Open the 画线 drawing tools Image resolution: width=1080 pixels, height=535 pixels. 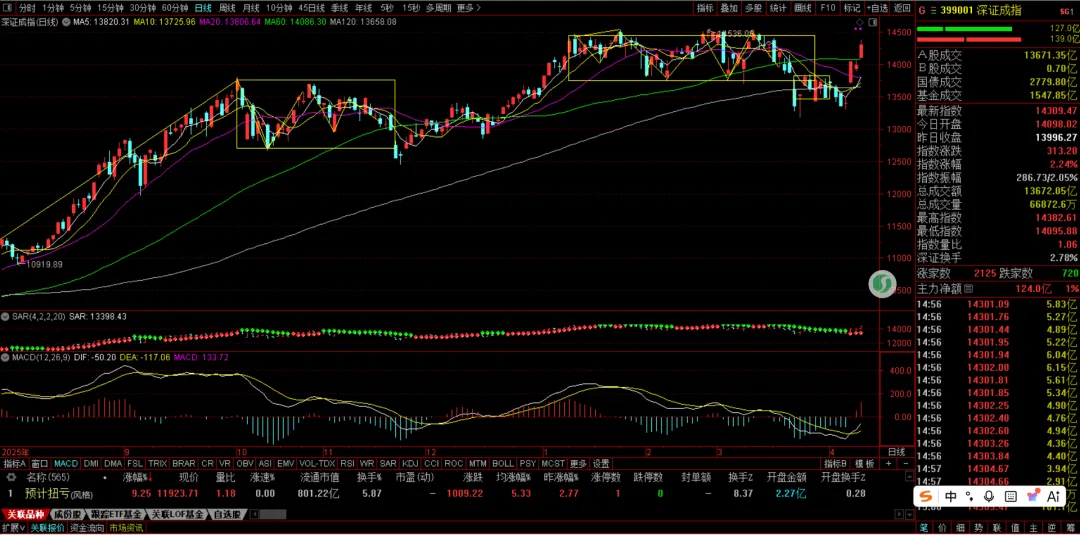point(802,8)
